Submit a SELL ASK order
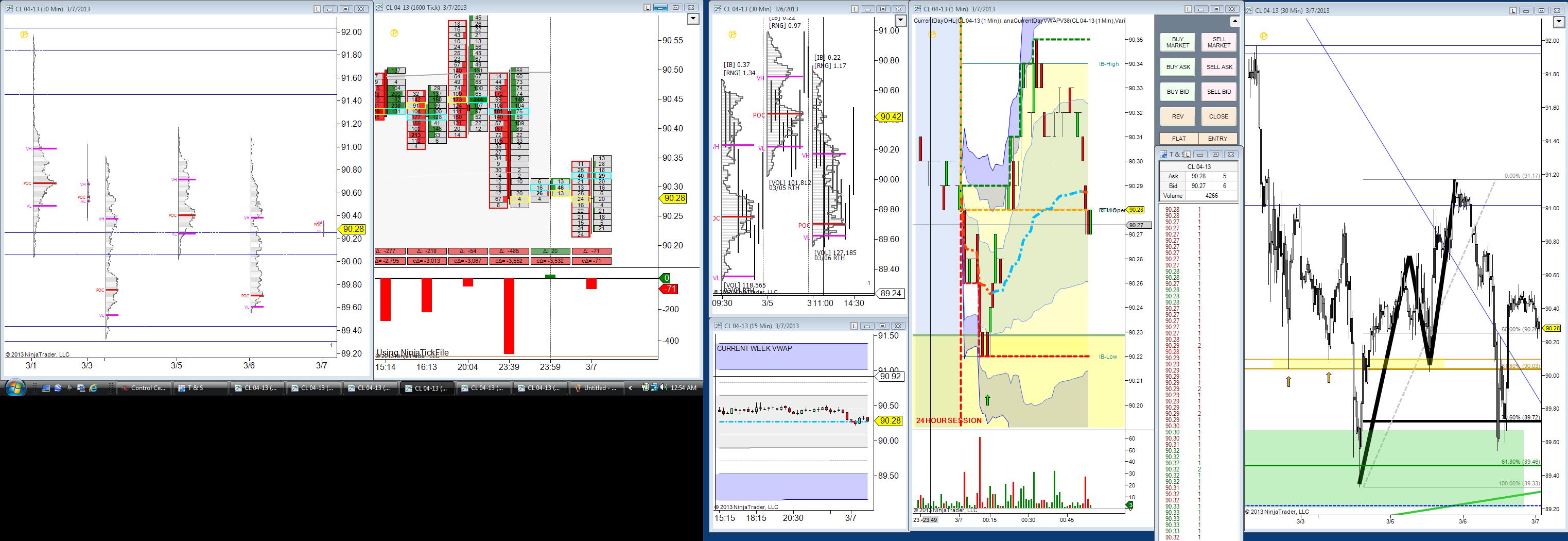1568x541 pixels. point(1218,67)
